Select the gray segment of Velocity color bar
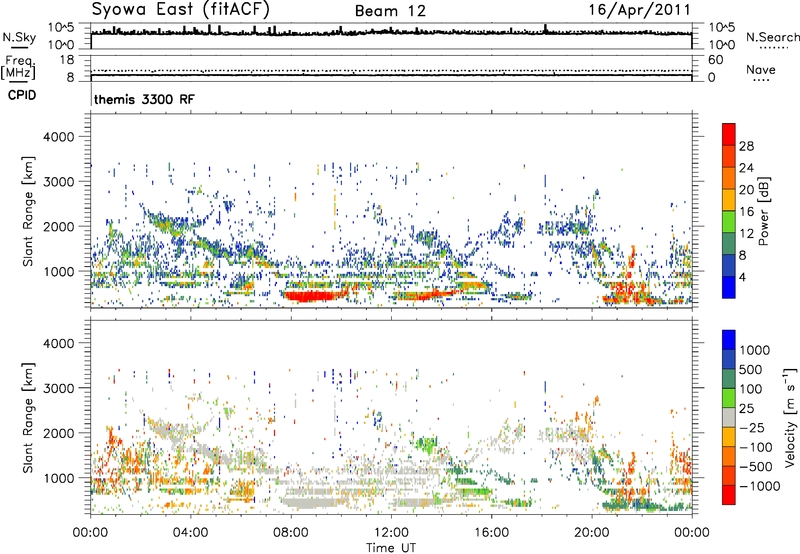The image size is (800, 554). point(729,417)
